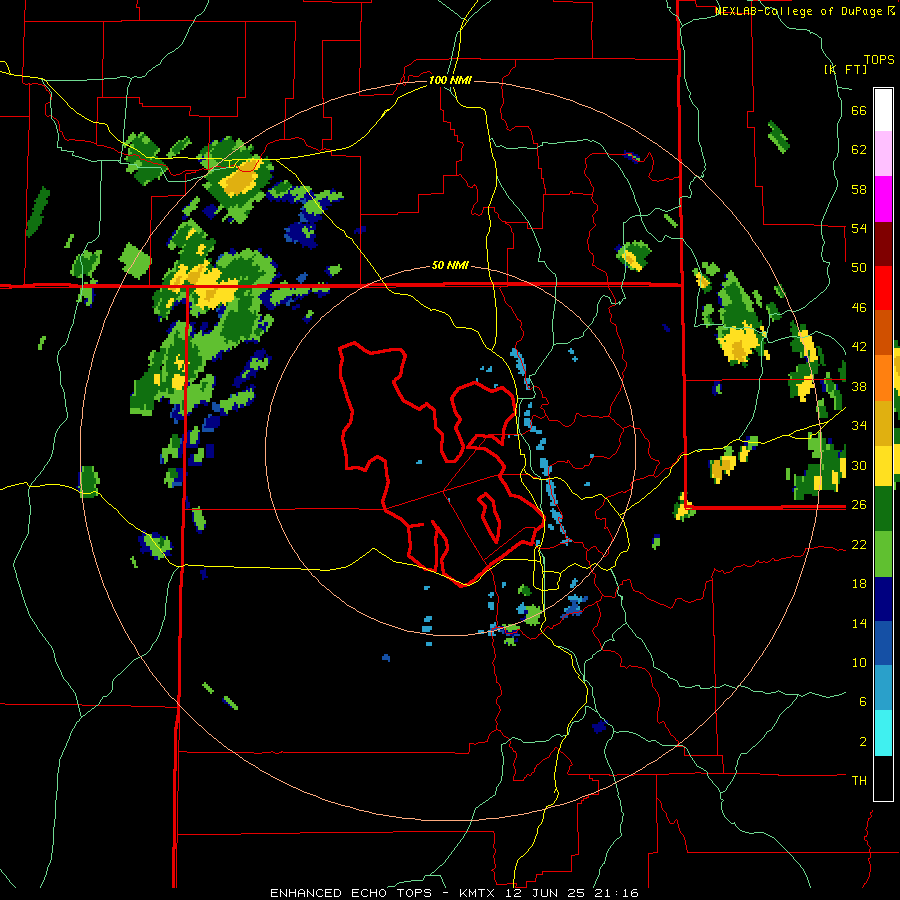Click the dark green 30 kft legend swatch
900x900 pixels.
coord(883,509)
